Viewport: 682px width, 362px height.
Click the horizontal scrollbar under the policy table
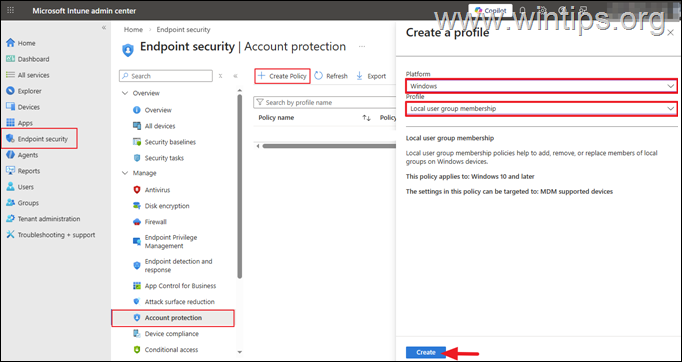pyautogui.click(x=328, y=146)
